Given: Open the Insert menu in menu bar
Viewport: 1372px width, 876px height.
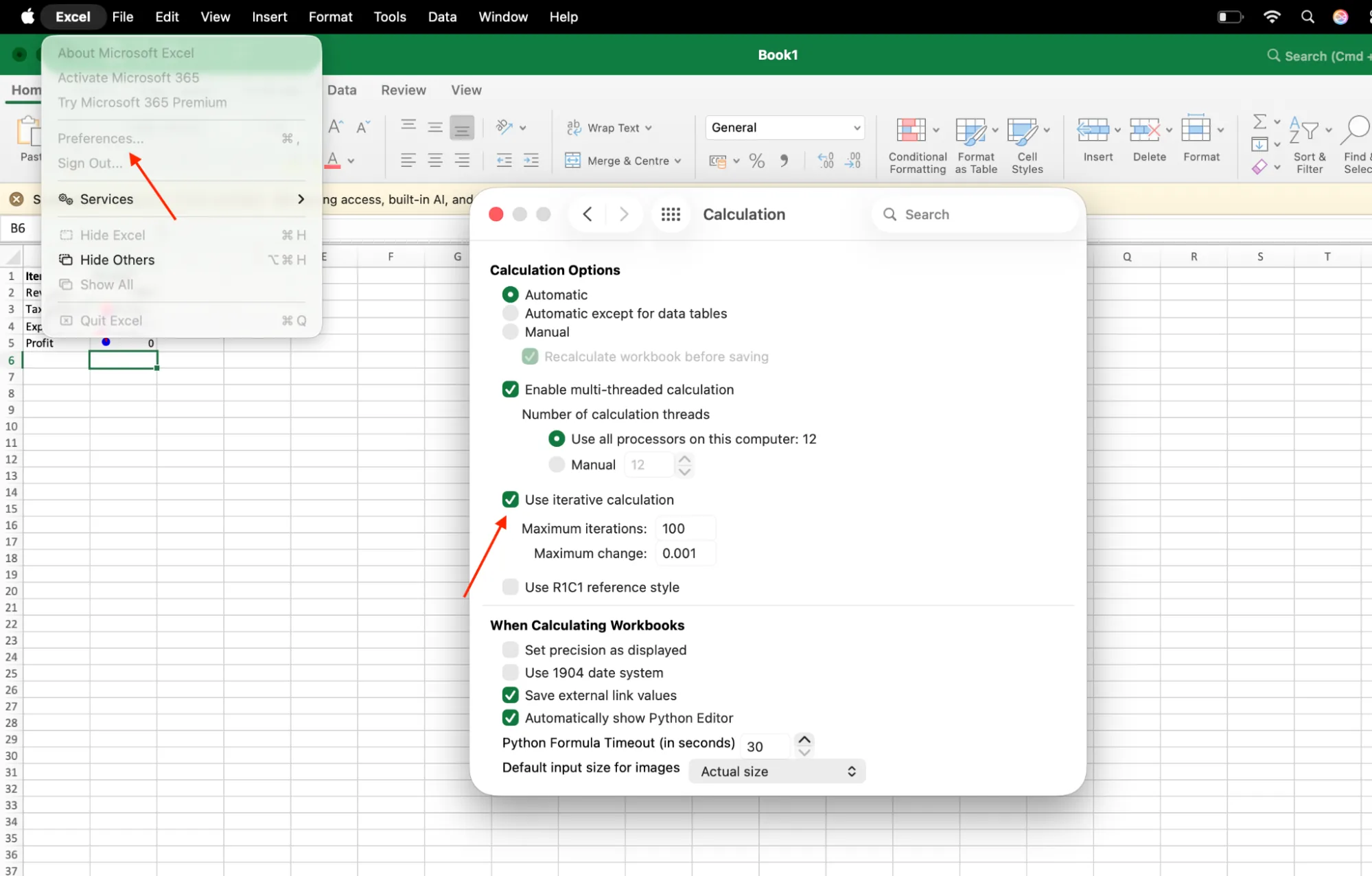Looking at the screenshot, I should click(x=269, y=16).
